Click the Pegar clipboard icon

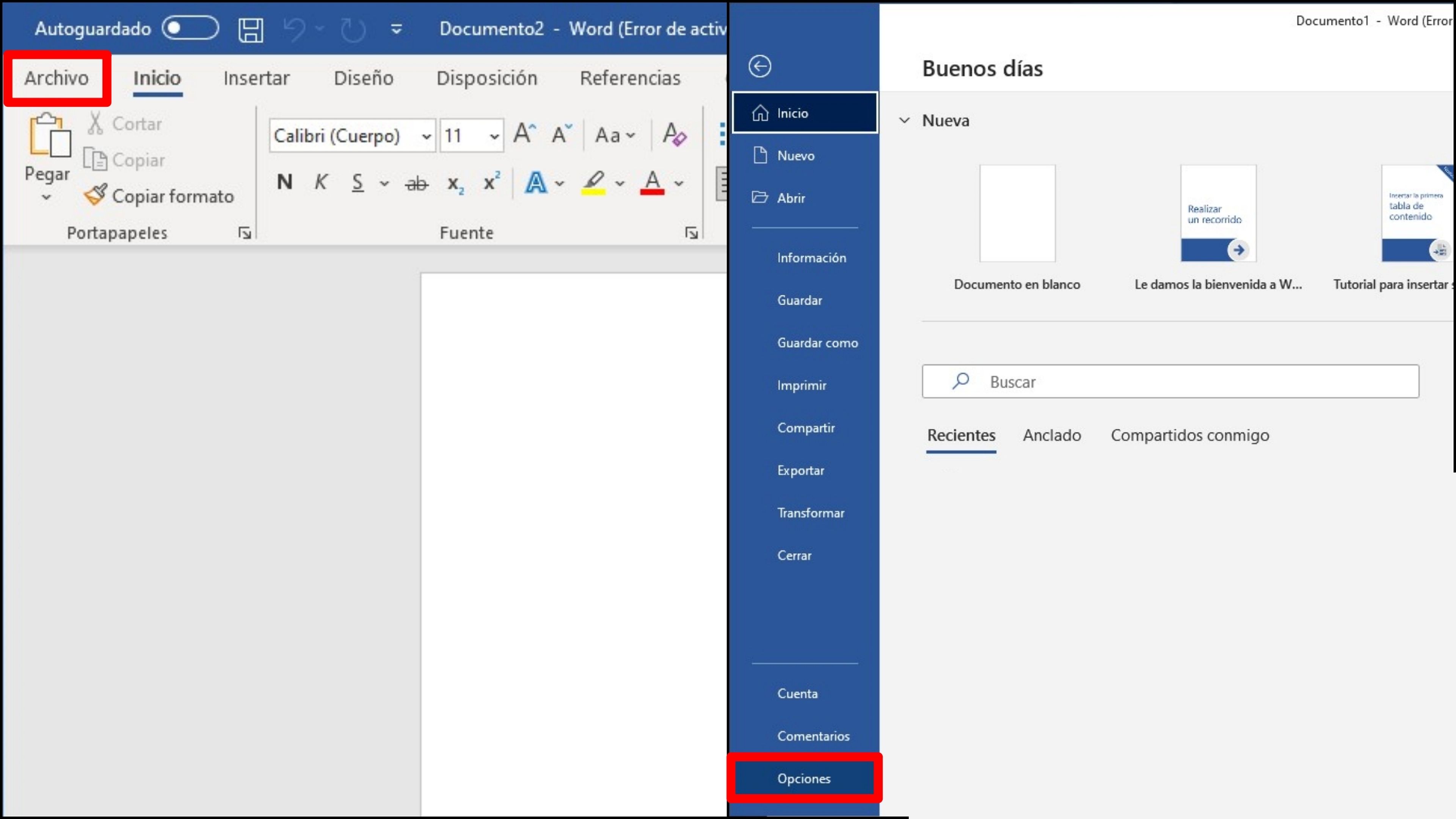(x=50, y=135)
